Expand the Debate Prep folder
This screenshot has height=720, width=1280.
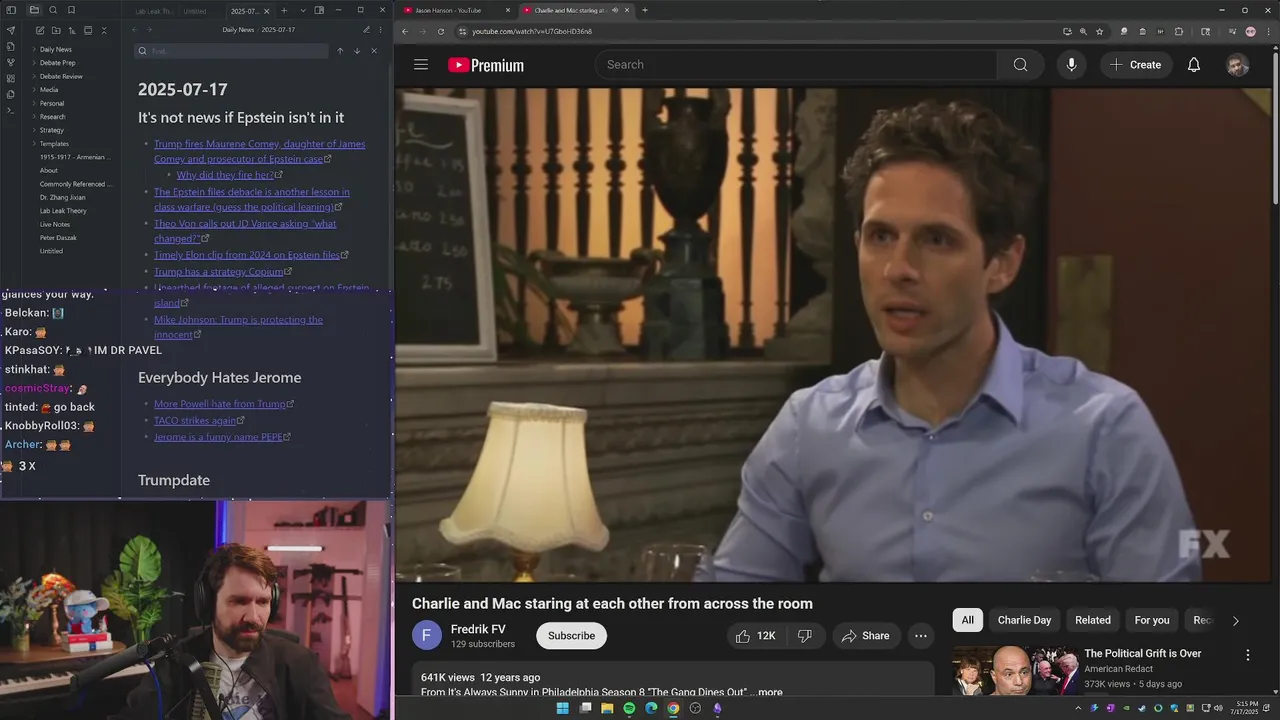(57, 63)
